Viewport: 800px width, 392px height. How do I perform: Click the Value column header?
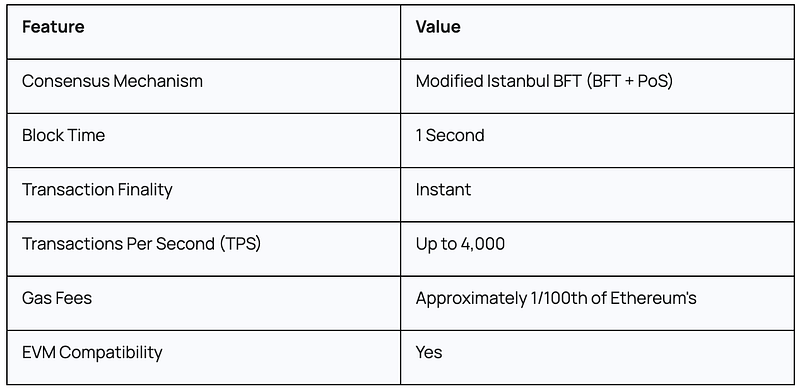coord(438,27)
